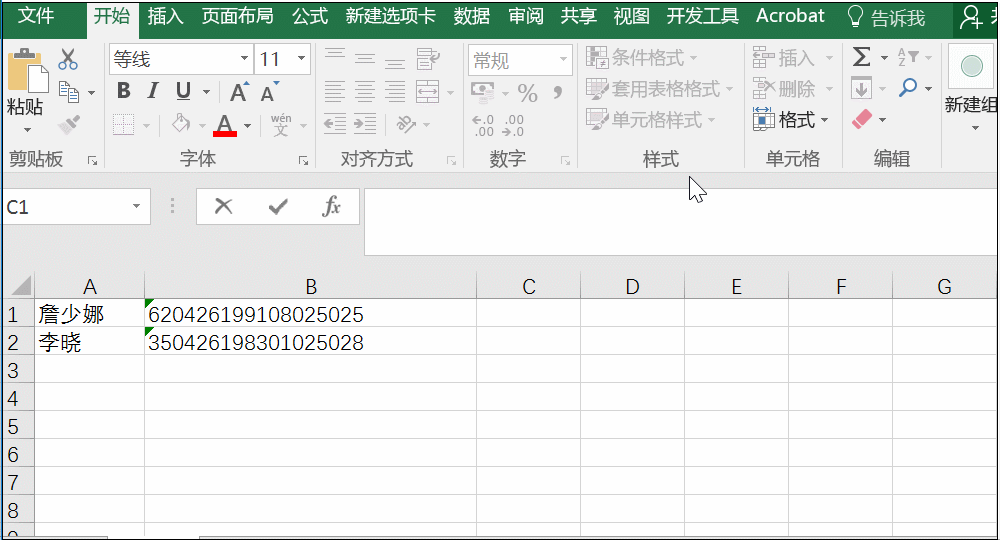The width and height of the screenshot is (1000, 540).
Task: Toggle Italic formatting
Action: click(x=153, y=91)
